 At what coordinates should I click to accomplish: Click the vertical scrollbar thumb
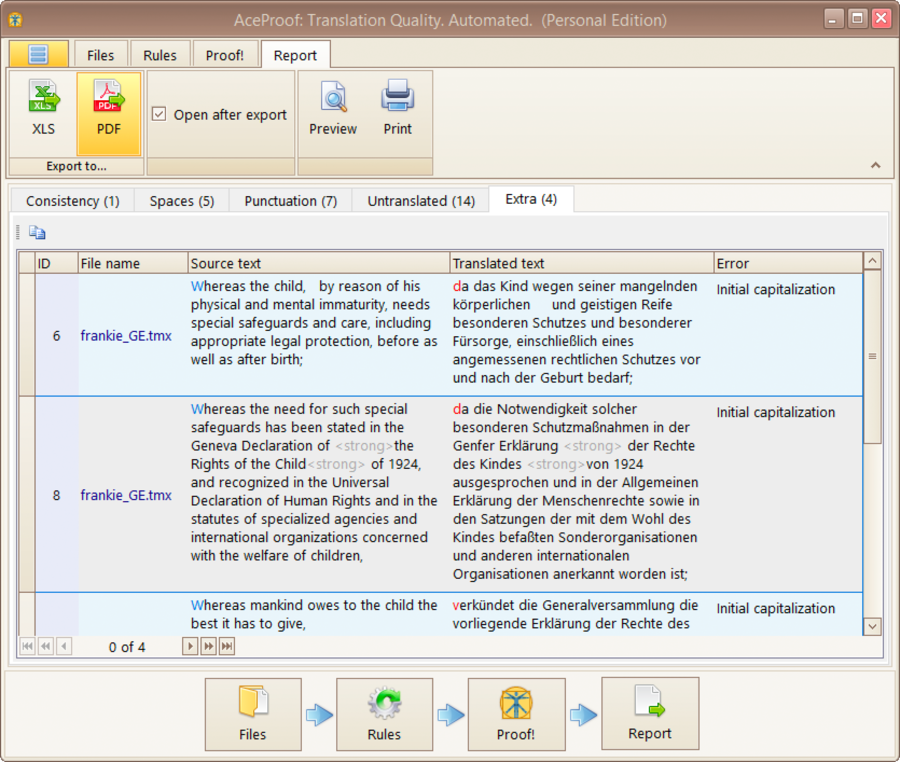872,356
